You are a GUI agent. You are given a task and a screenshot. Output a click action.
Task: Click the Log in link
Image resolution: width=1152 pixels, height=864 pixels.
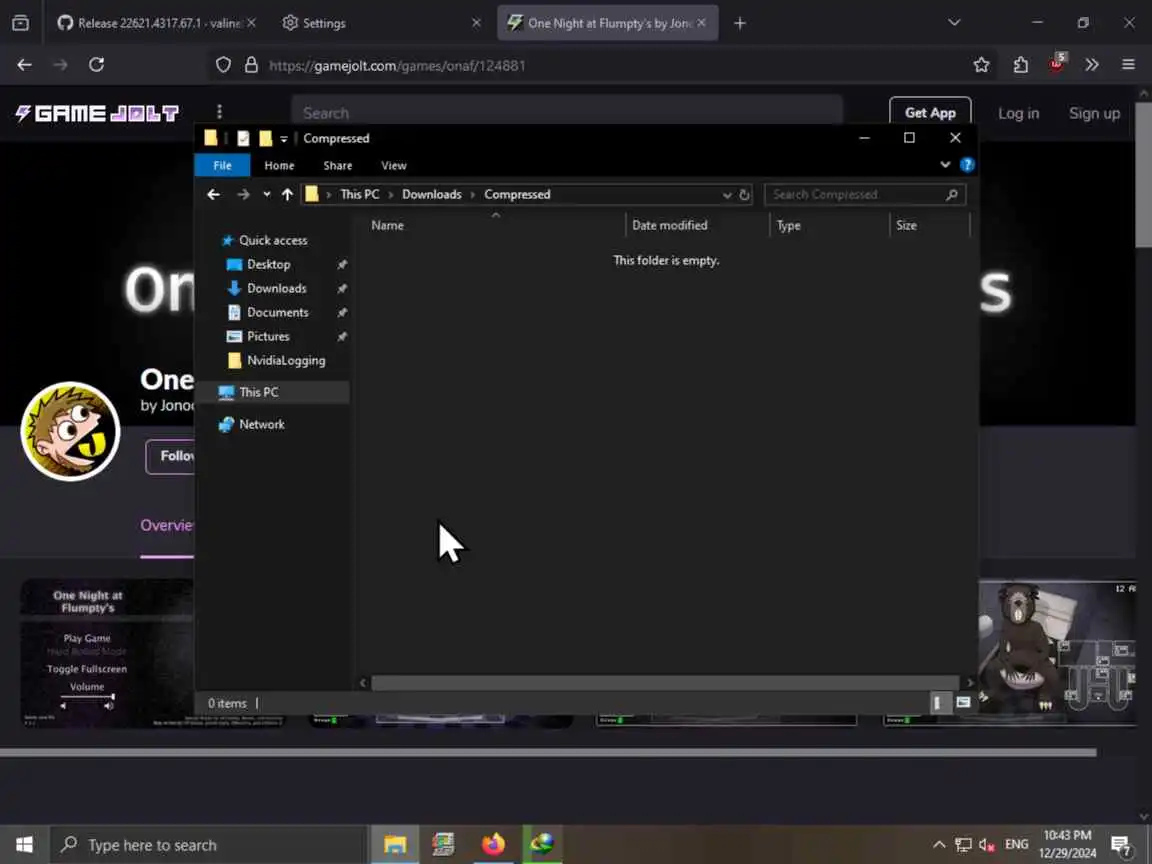point(1018,113)
